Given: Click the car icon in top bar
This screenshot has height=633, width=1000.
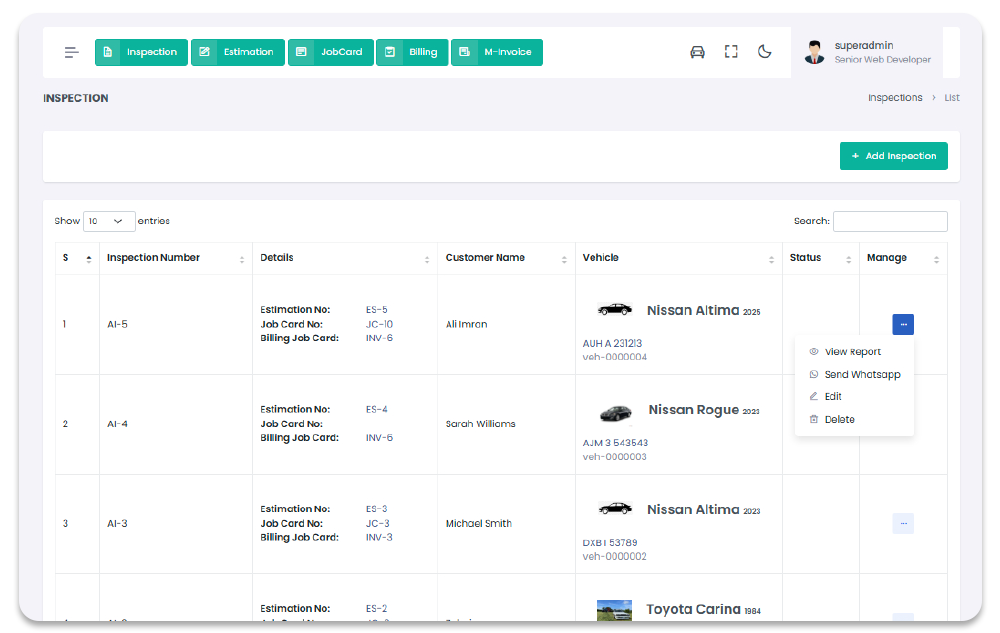Looking at the screenshot, I should pyautogui.click(x=697, y=52).
